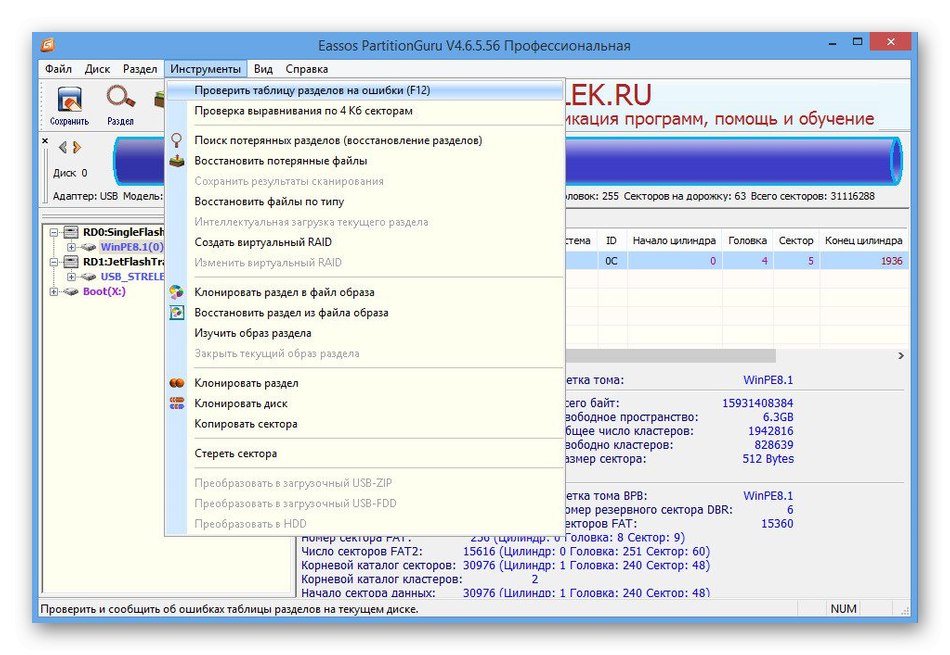The image size is (950, 655).
Task: Click the RD0:SingleFlash disk icon
Action: pyautogui.click(x=71, y=232)
